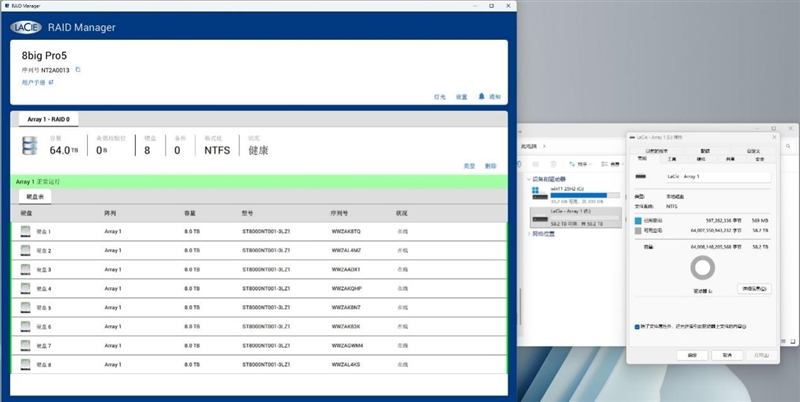The width and height of the screenshot is (800, 402).
Task: Select the 常规 tab in Properties
Action: (x=642, y=159)
